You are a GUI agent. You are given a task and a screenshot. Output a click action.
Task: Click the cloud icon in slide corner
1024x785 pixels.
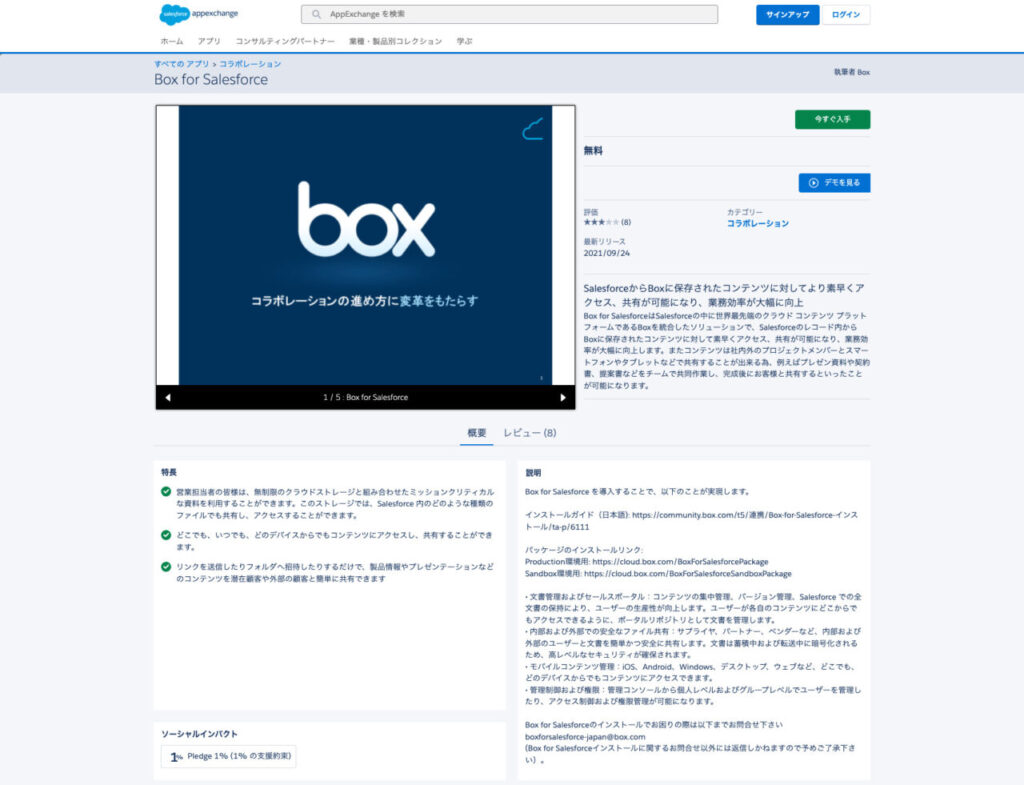click(x=533, y=129)
